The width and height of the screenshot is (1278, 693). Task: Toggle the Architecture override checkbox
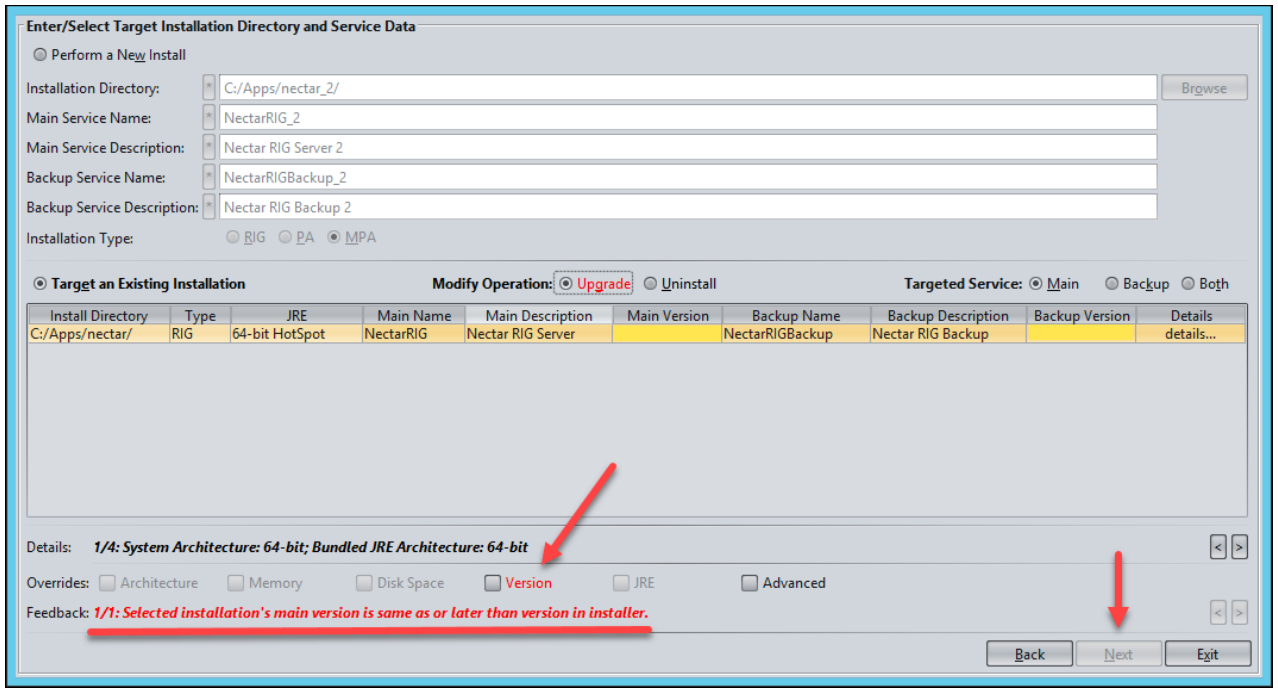pyautogui.click(x=108, y=583)
